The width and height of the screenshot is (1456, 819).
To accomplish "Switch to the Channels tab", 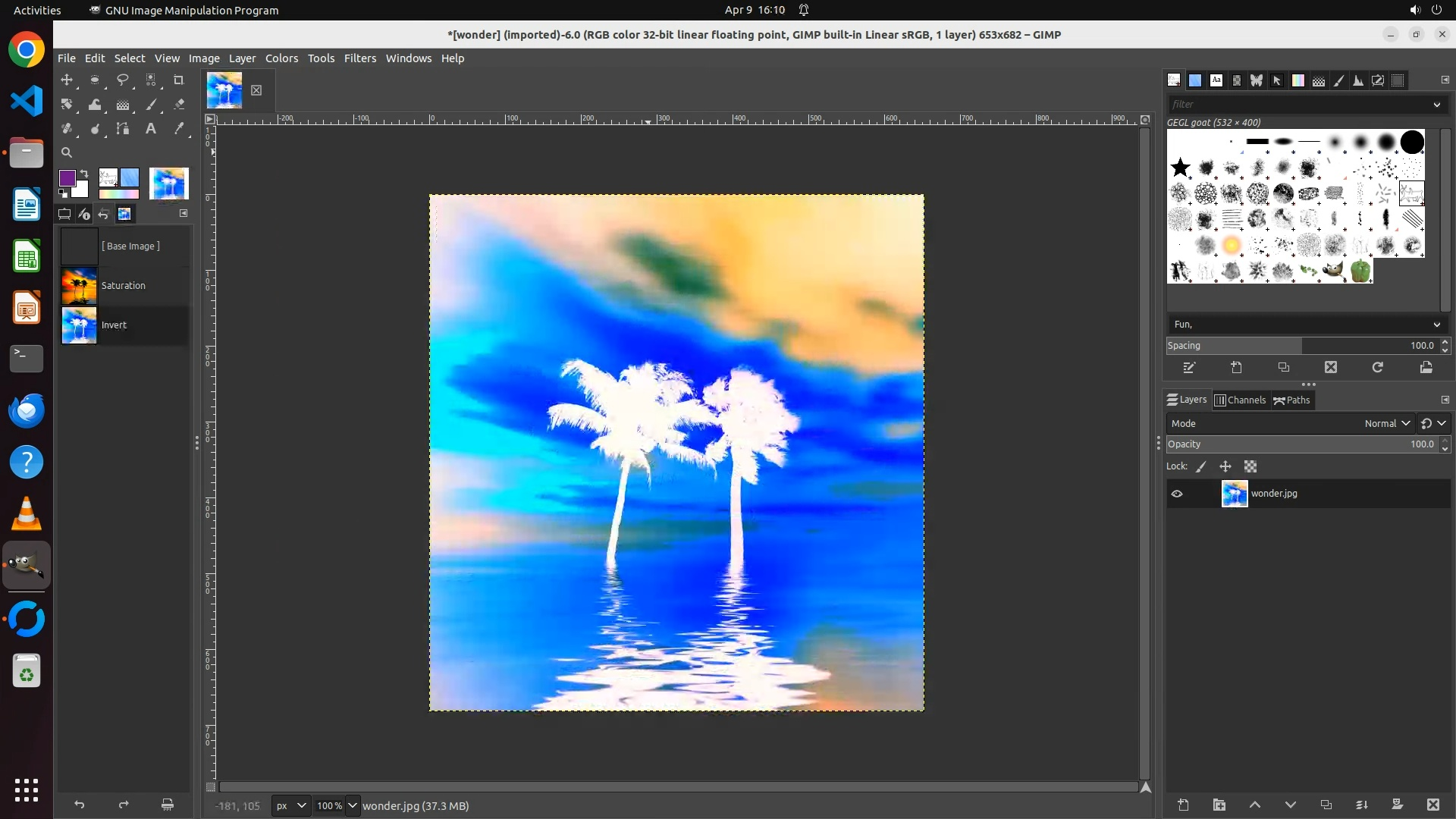I will coord(1241,400).
